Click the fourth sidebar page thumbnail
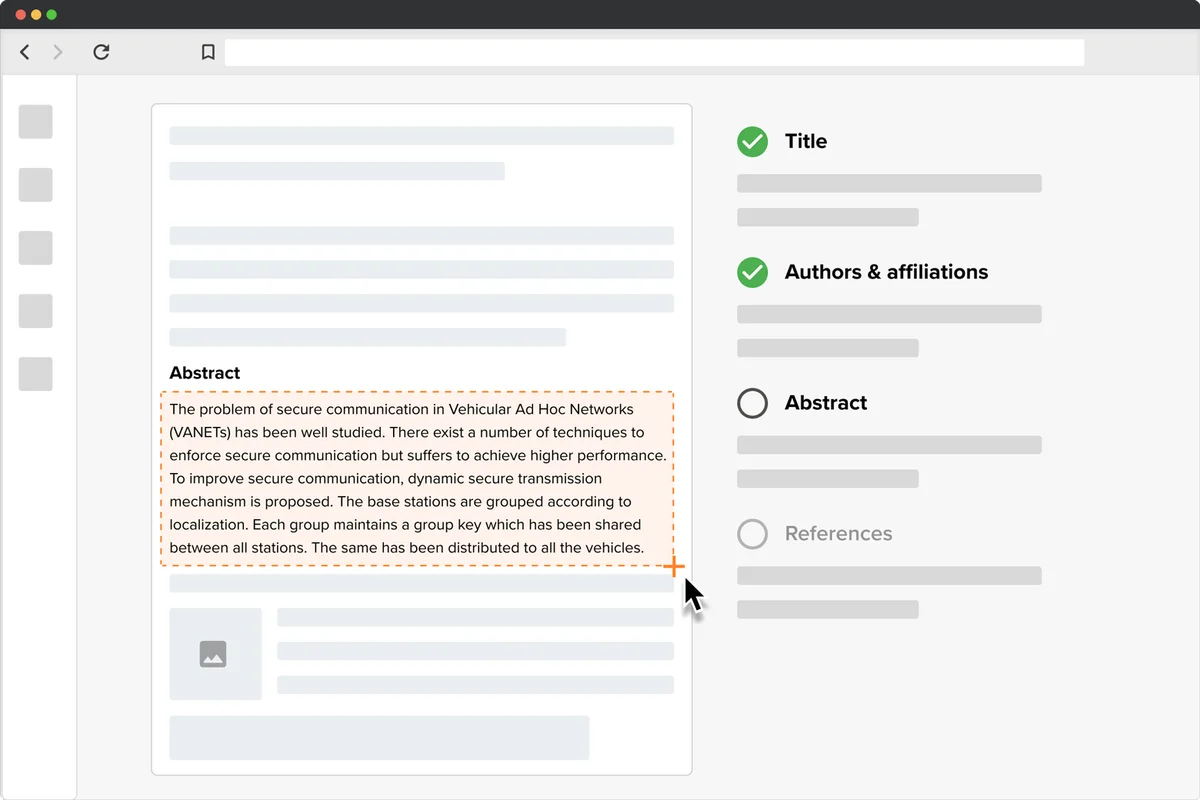 (x=35, y=311)
